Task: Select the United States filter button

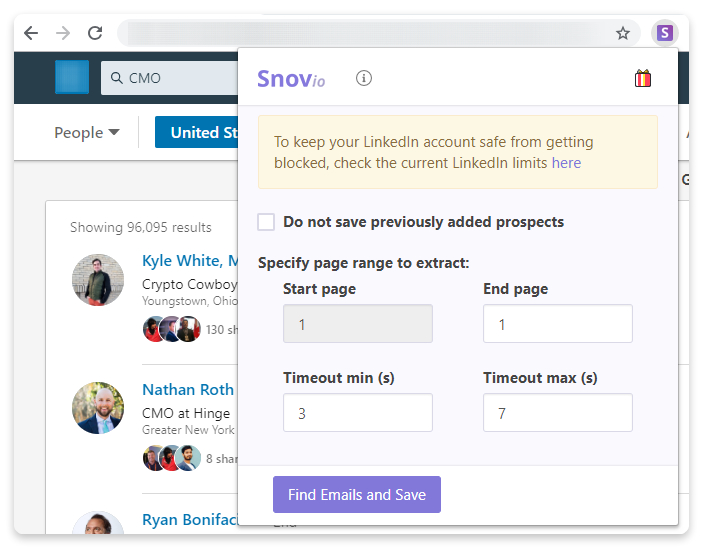Action: (x=196, y=132)
